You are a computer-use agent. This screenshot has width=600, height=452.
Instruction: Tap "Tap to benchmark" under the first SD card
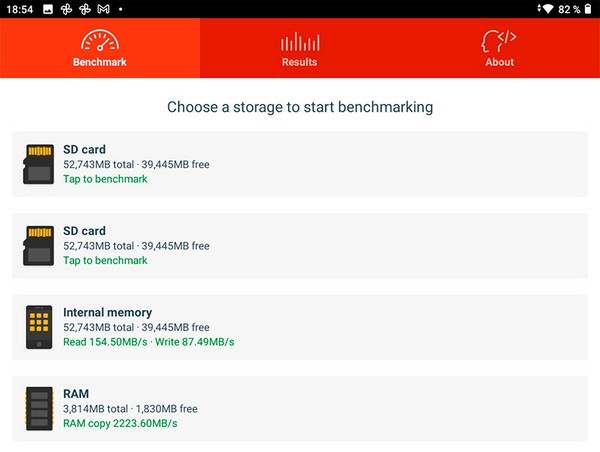(105, 179)
